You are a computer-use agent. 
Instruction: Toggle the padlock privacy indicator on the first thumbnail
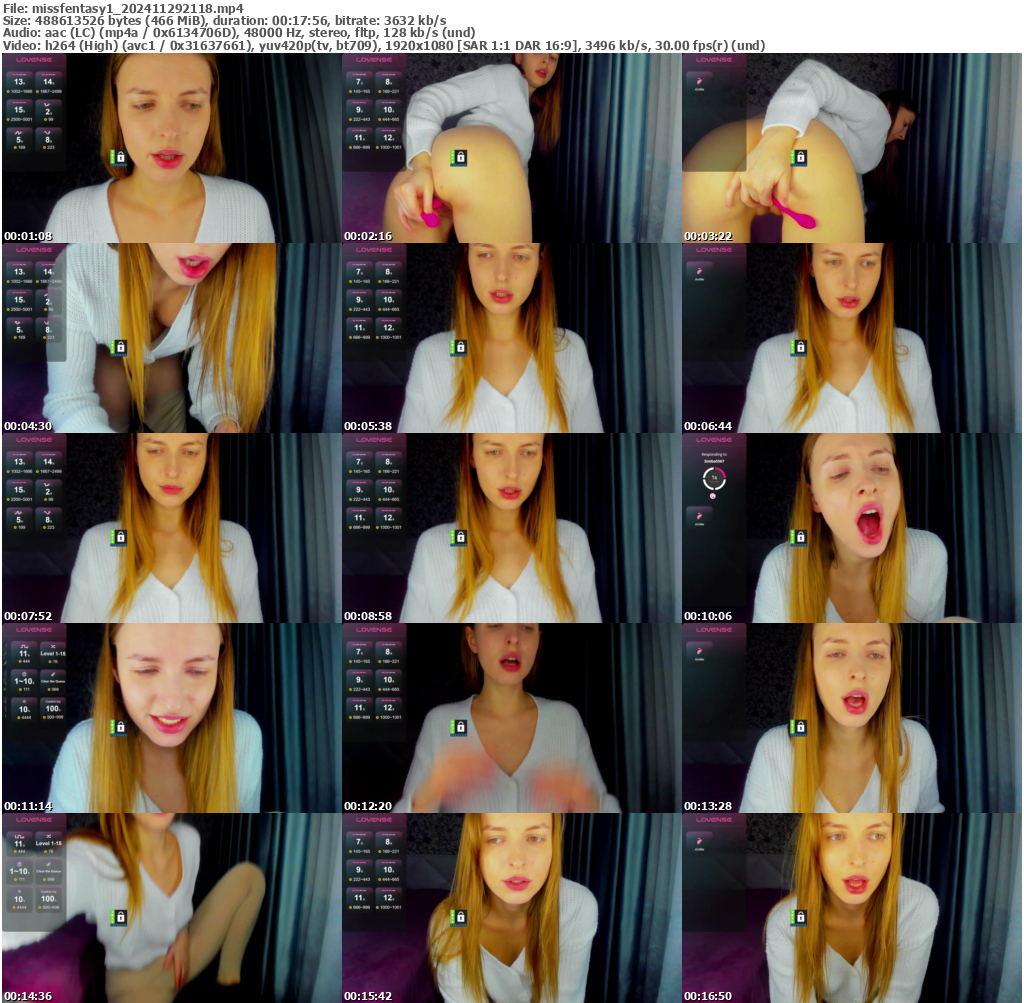click(x=120, y=157)
